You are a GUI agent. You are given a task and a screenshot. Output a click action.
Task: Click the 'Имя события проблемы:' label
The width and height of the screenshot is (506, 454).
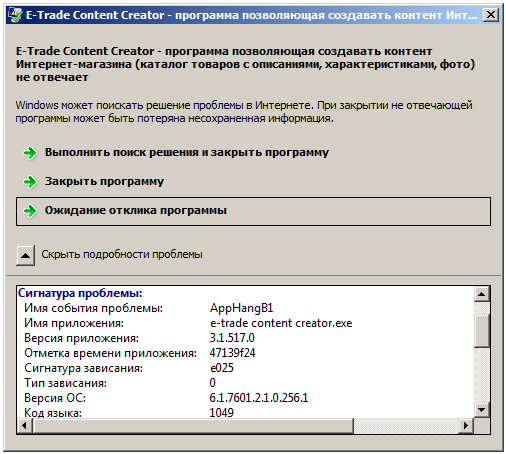(93, 308)
